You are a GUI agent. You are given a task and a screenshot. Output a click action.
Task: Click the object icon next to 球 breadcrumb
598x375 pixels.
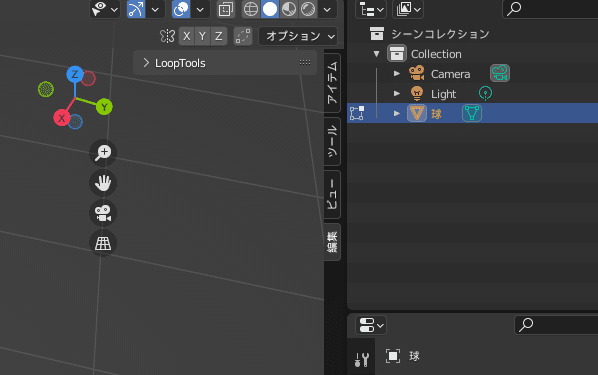(392, 356)
